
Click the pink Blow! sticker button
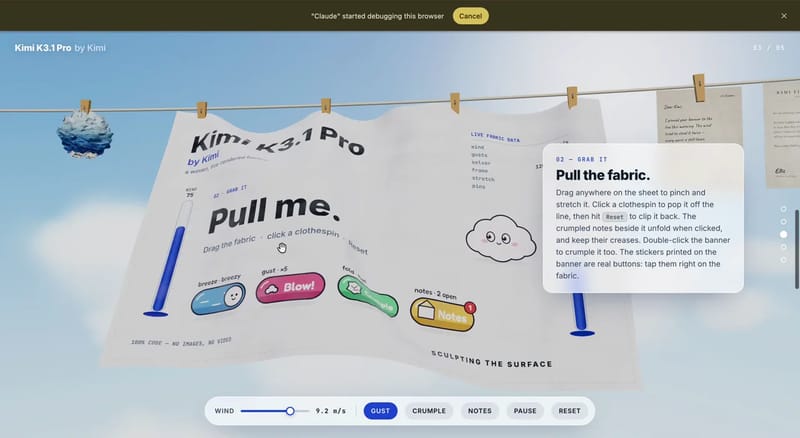(x=290, y=288)
